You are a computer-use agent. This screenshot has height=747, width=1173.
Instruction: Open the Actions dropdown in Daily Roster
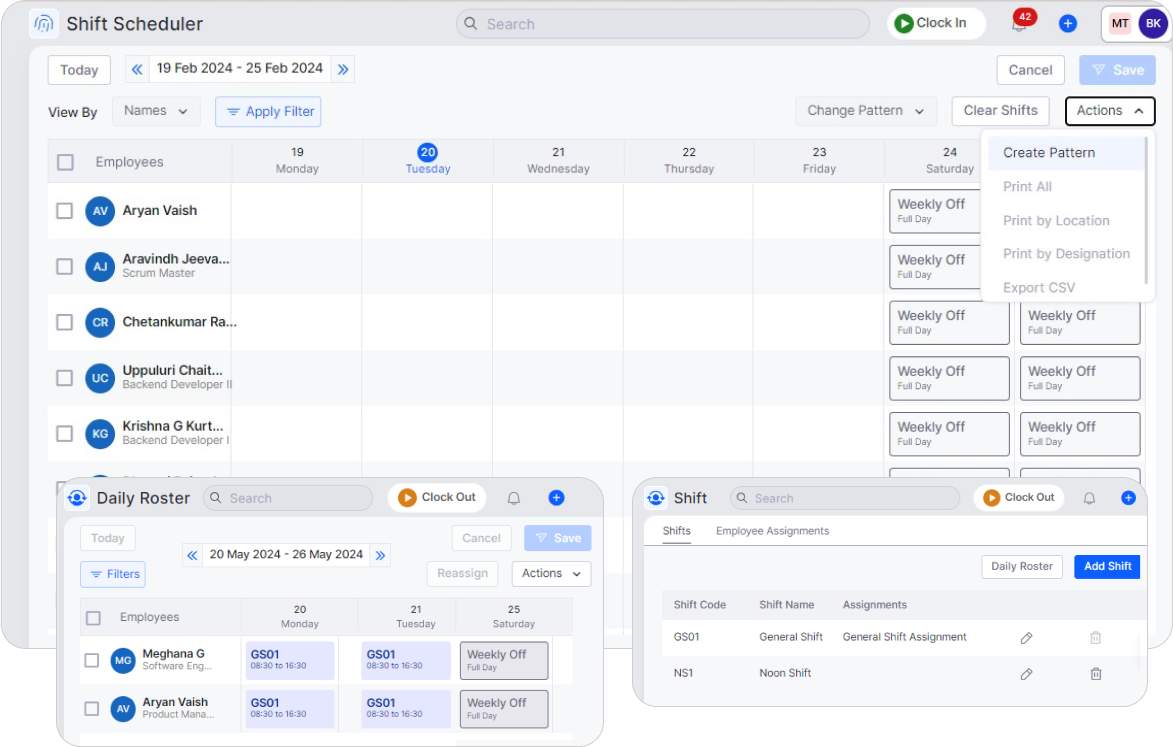[551, 573]
